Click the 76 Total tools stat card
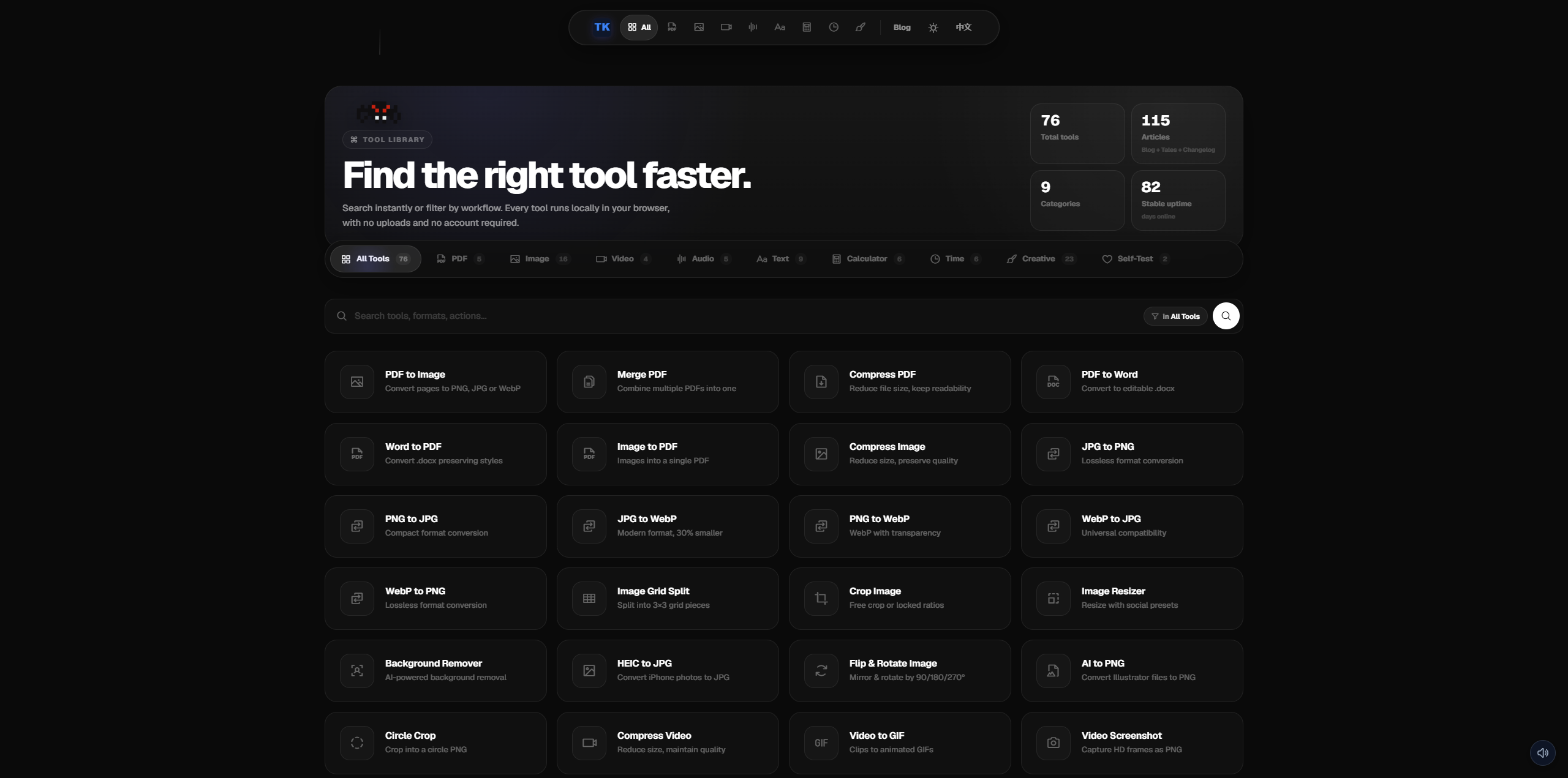This screenshot has height=778, width=1568. (1077, 133)
